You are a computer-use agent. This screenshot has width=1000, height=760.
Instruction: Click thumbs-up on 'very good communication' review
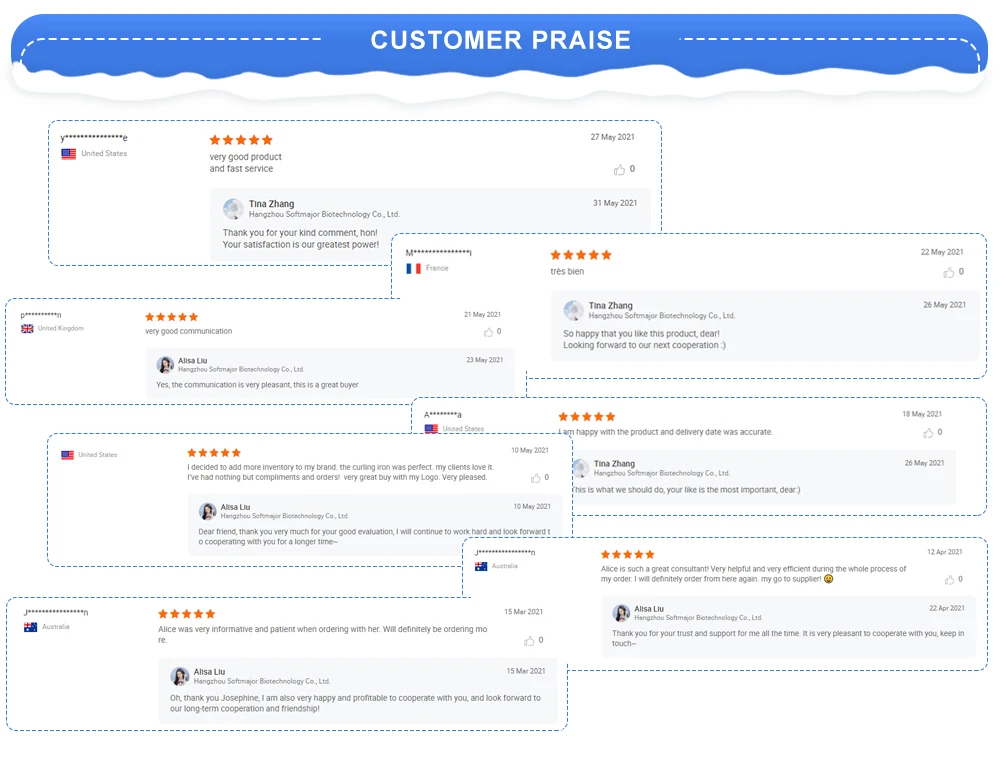tap(488, 332)
